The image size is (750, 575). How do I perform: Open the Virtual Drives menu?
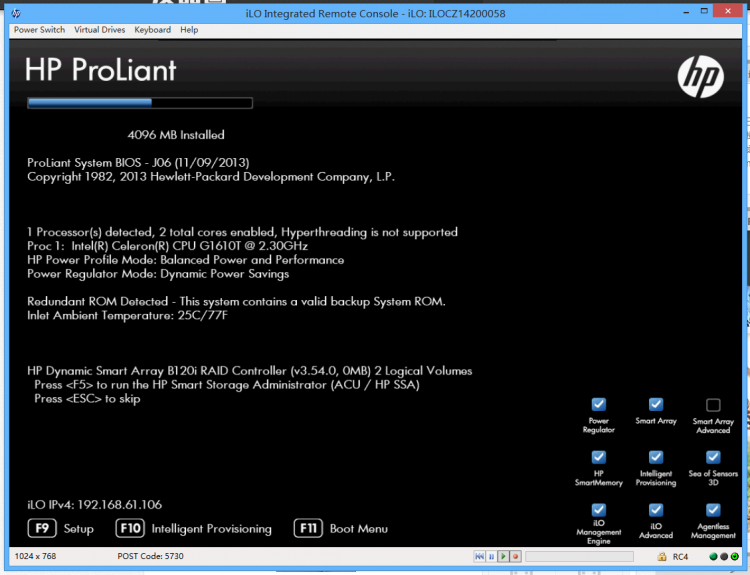coord(99,30)
